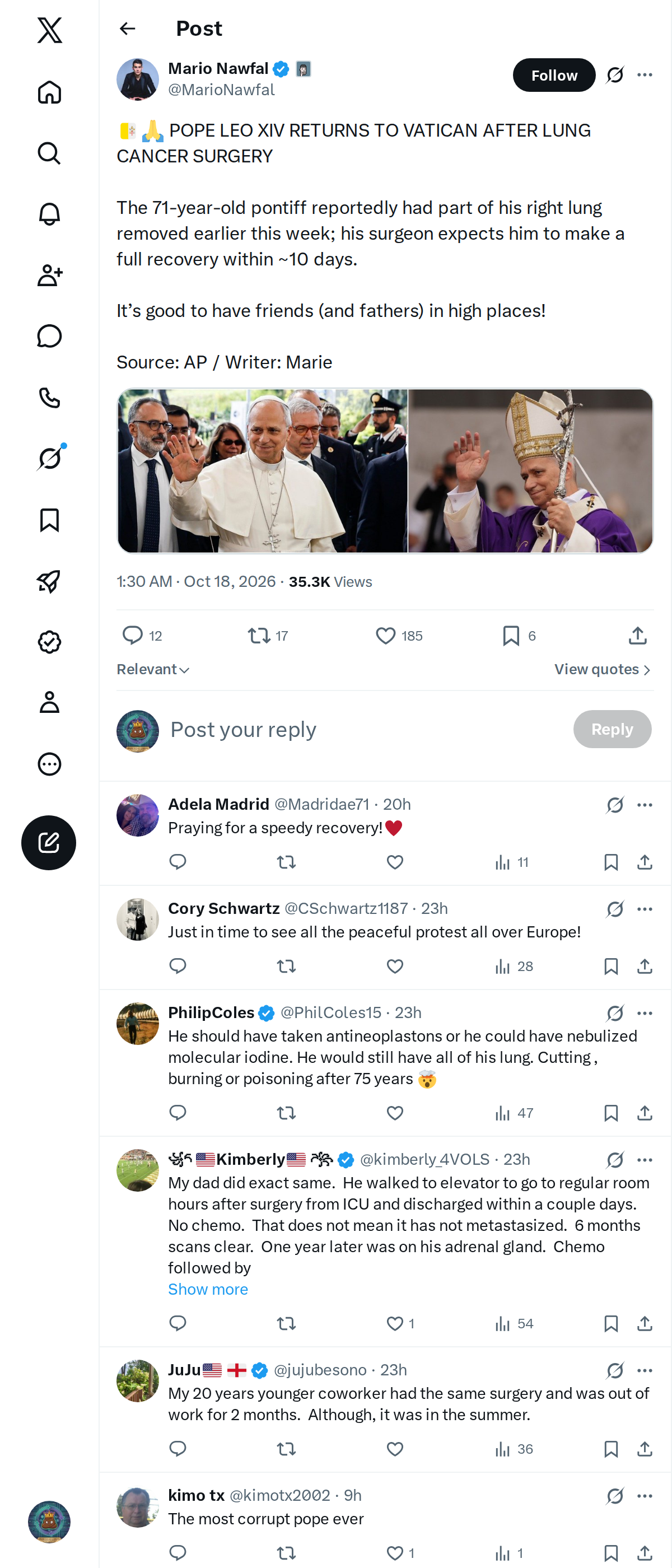Repost the main post with 17 reposts
Screen dimensions: 672x1568
click(x=267, y=636)
